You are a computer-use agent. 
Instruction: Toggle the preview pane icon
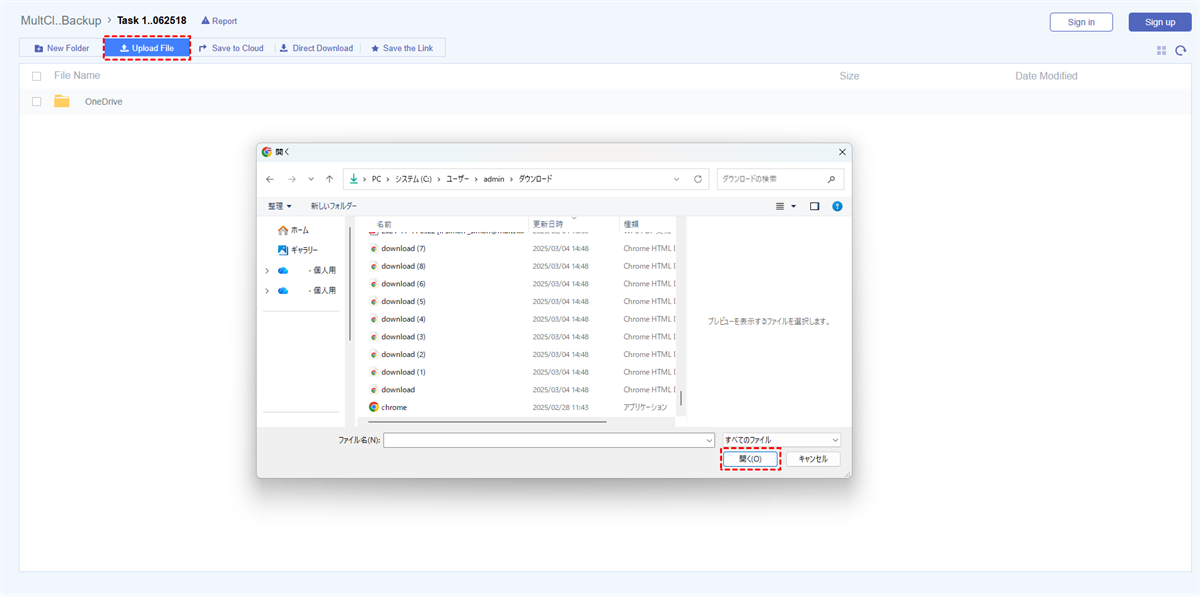tap(815, 206)
